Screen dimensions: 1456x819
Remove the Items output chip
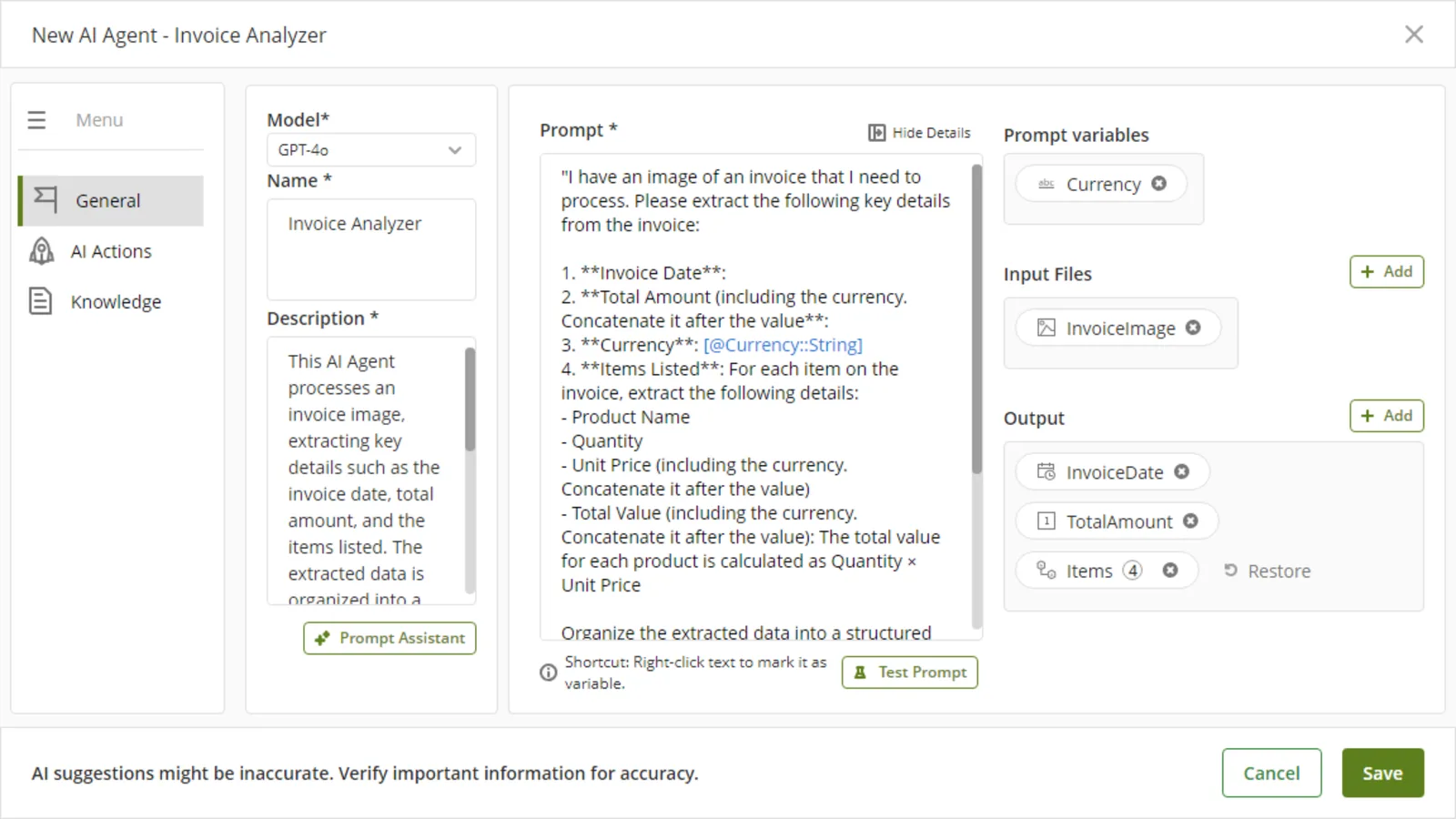1170,571
